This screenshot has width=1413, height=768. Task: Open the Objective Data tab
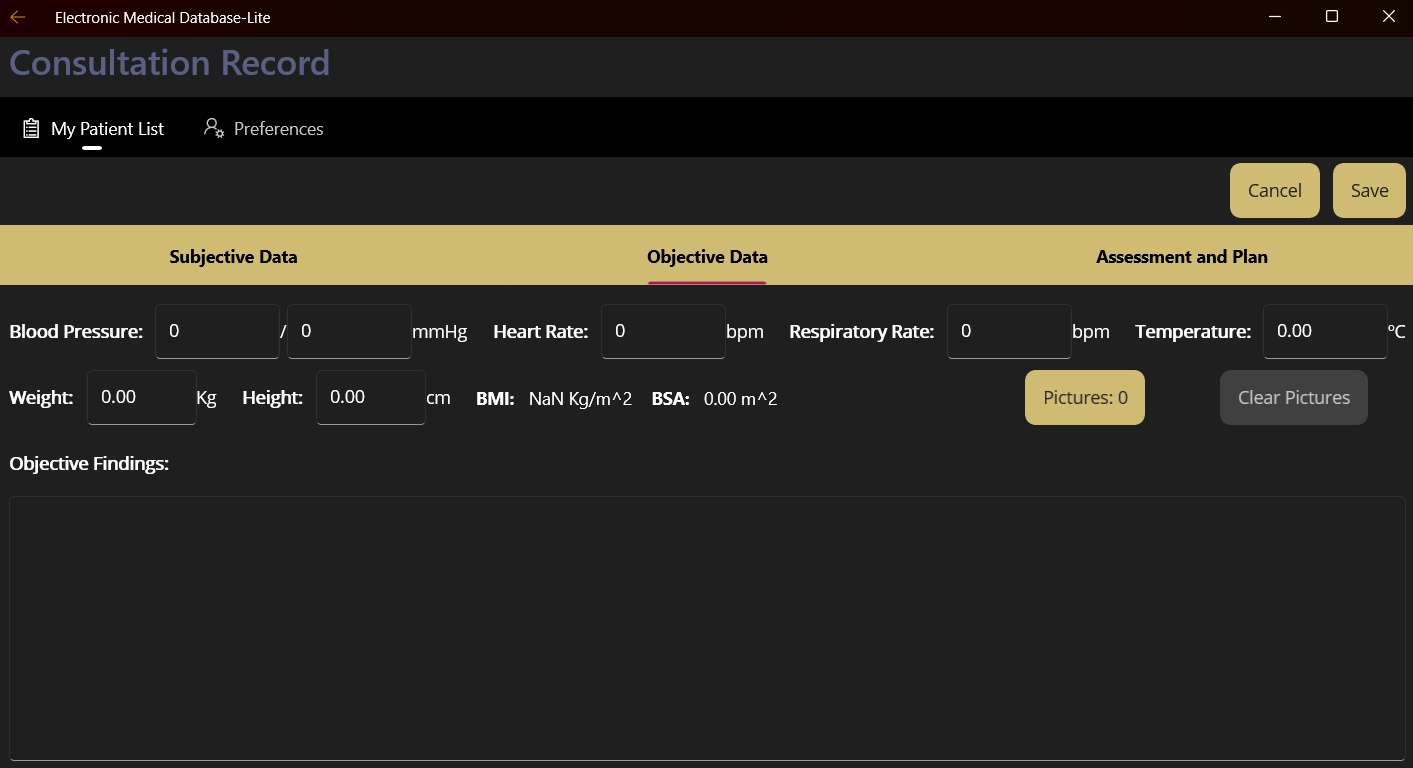point(707,256)
